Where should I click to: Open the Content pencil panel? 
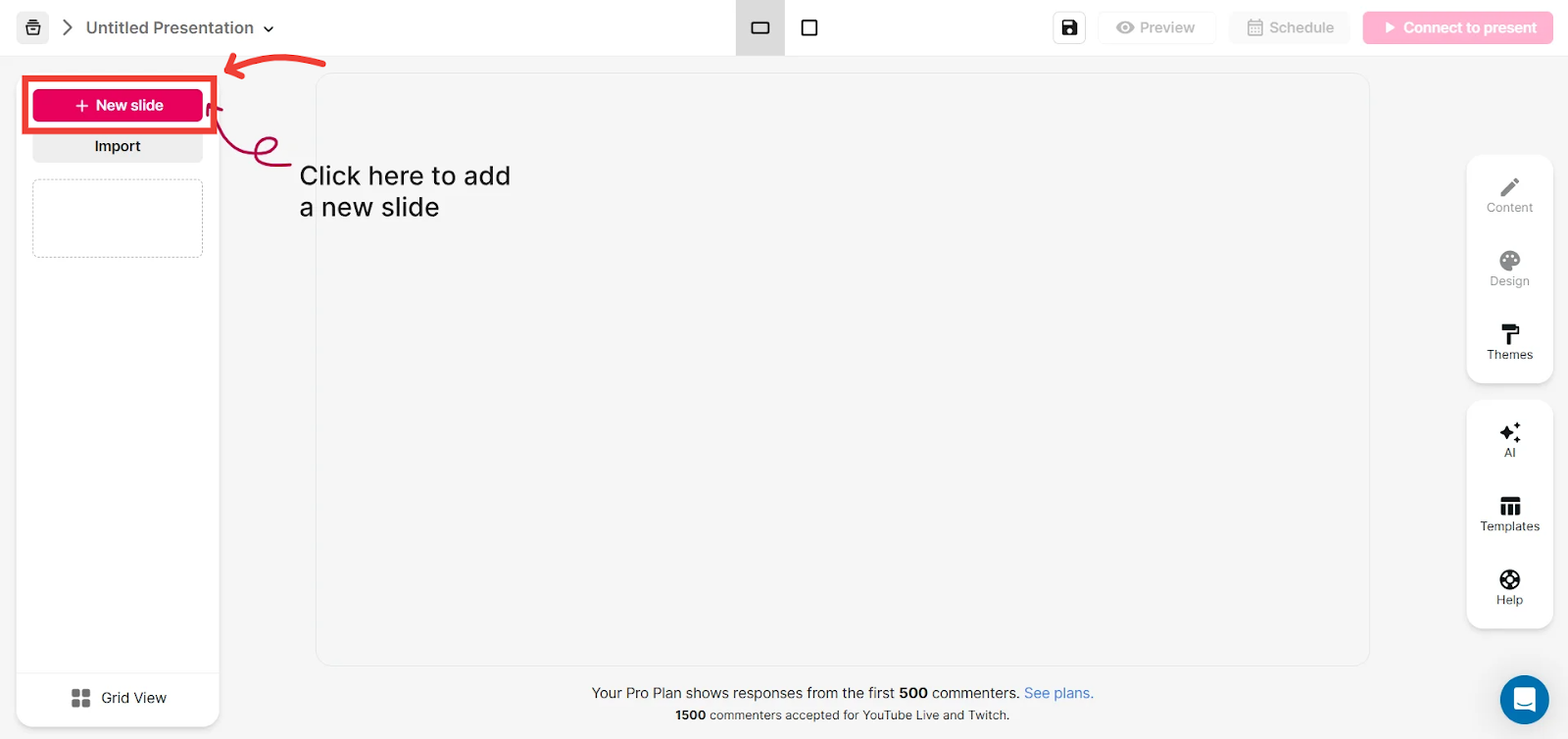click(x=1509, y=194)
